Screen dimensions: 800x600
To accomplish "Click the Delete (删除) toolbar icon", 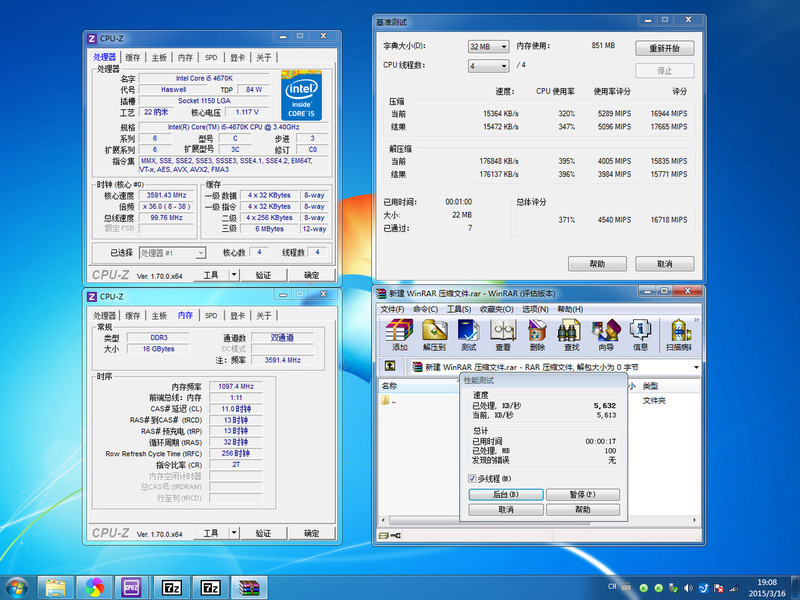I will 537,332.
